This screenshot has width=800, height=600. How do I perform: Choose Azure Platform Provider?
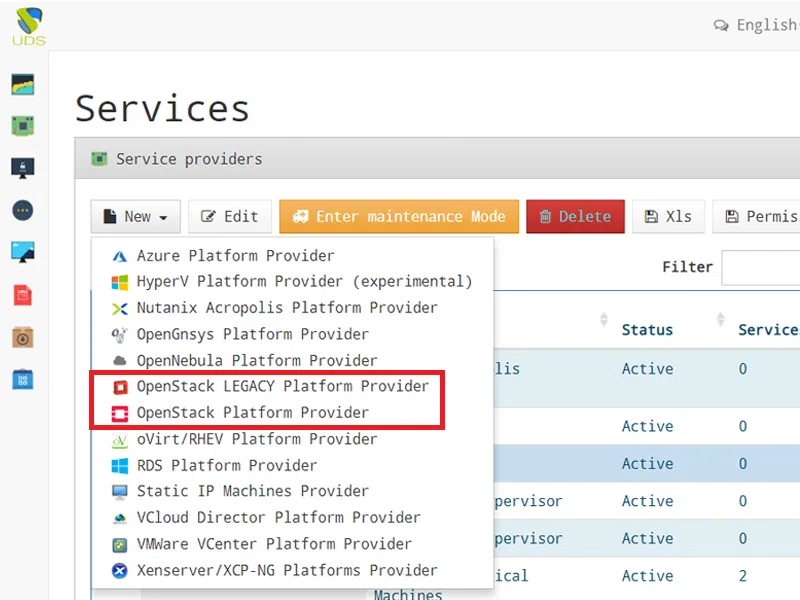[292, 255]
